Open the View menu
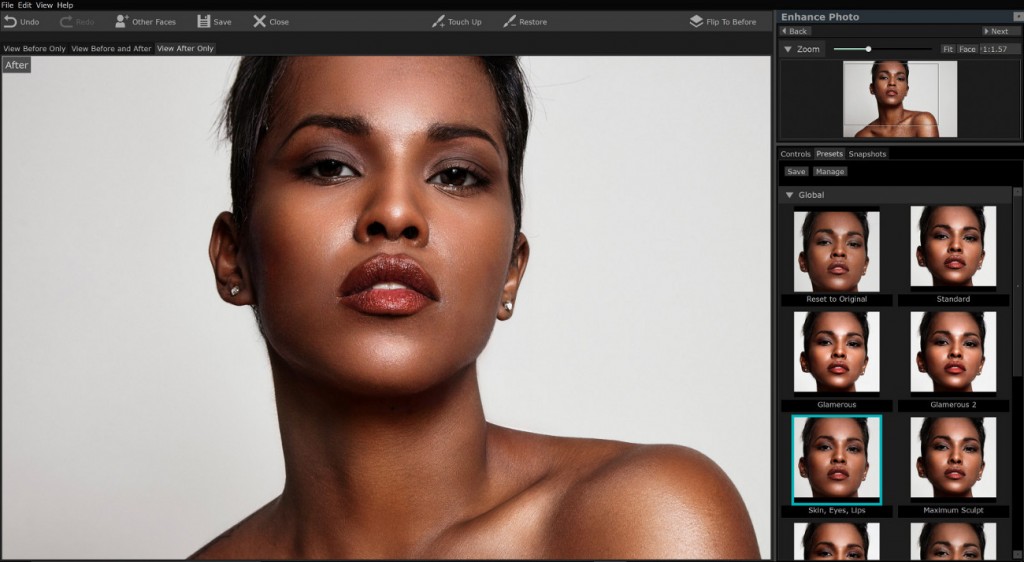1024x562 pixels. coord(44,5)
